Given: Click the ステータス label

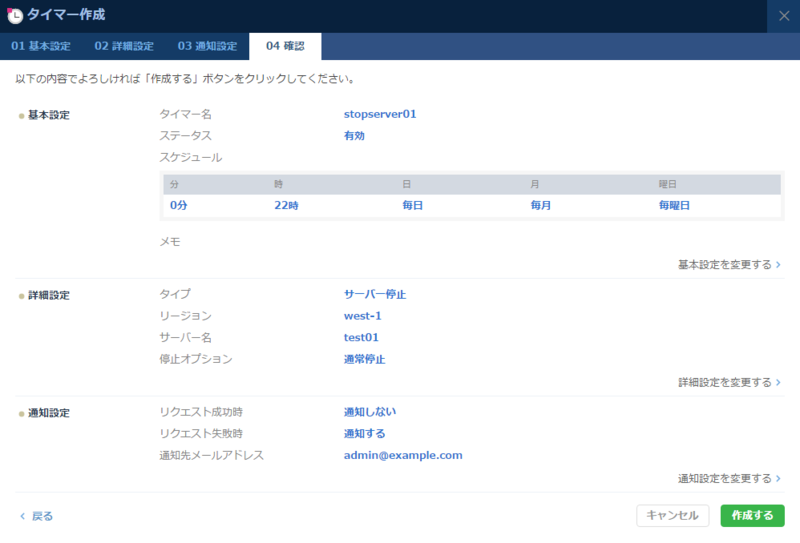Looking at the screenshot, I should click(185, 136).
